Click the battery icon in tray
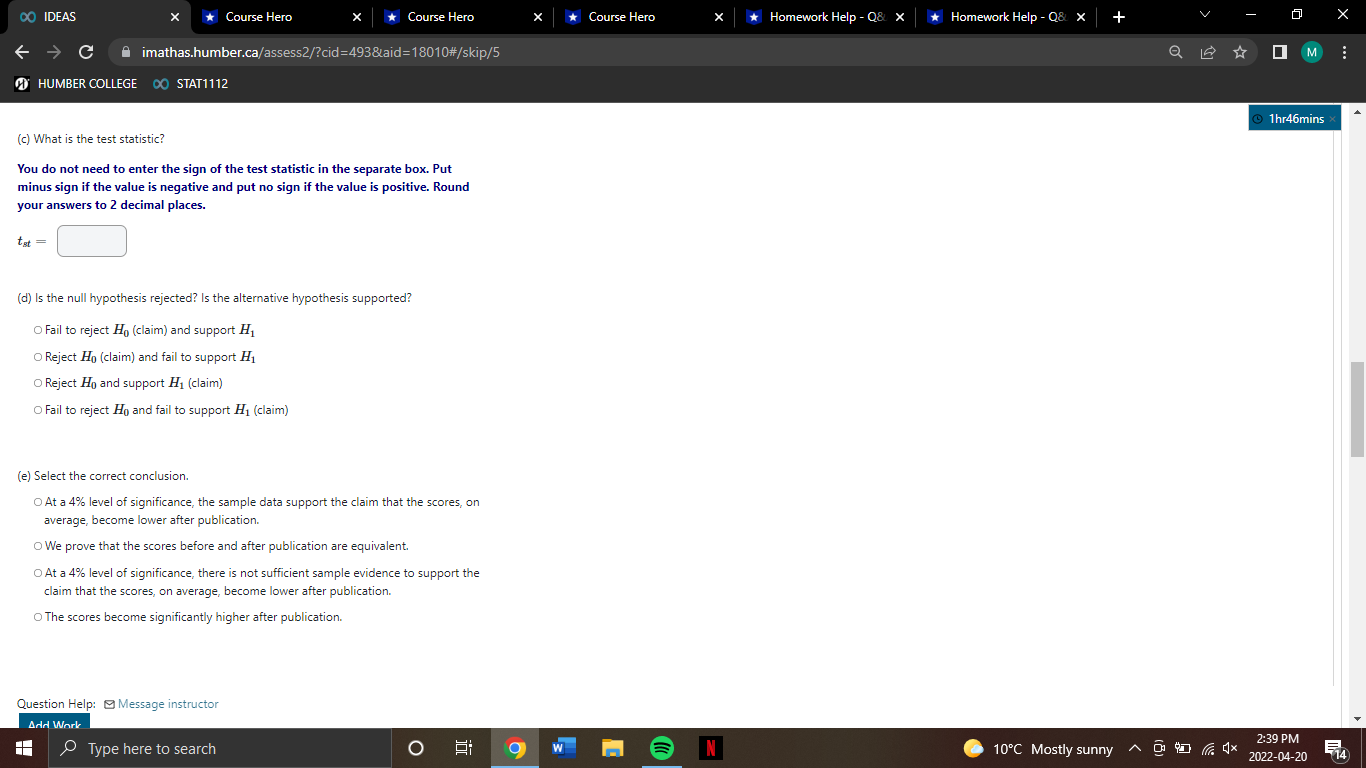 [x=1181, y=749]
